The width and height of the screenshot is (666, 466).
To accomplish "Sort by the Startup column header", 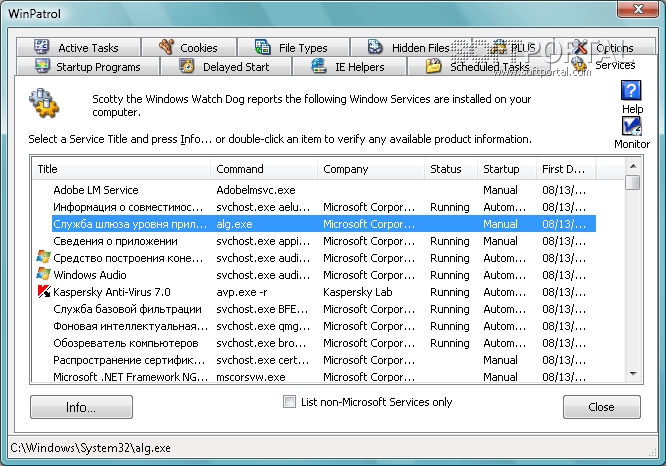I will click(x=507, y=169).
